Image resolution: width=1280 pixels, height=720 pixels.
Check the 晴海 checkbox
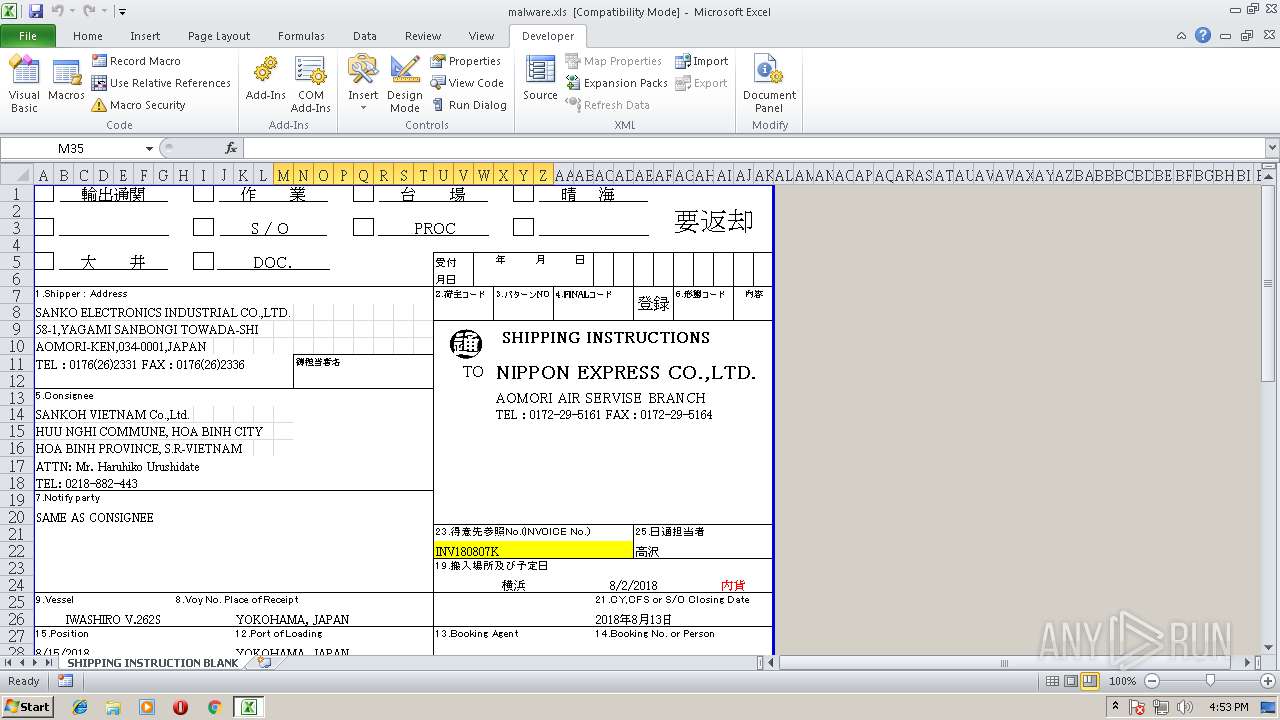[x=523, y=194]
